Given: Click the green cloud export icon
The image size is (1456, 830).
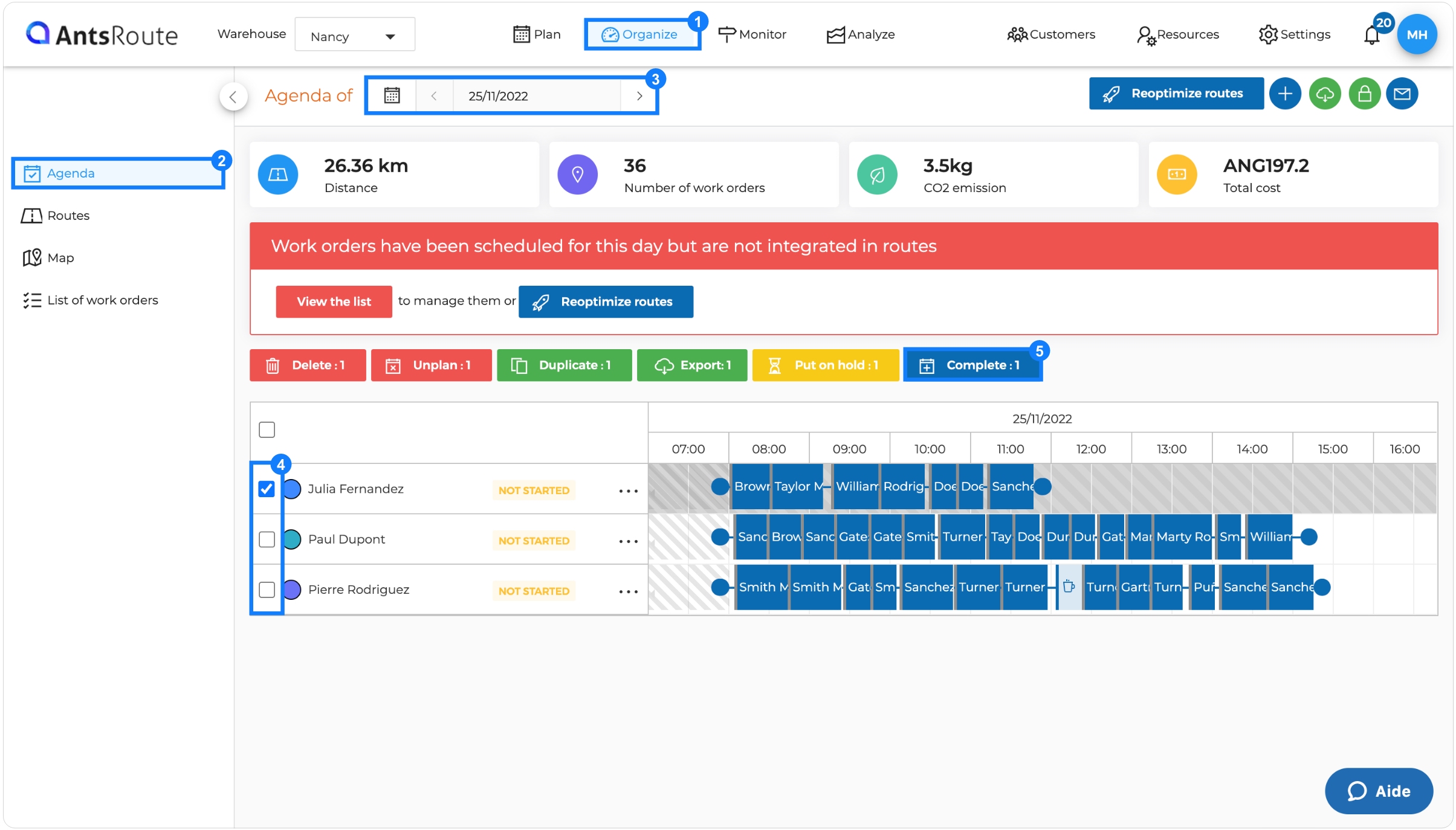Looking at the screenshot, I should [x=1325, y=94].
